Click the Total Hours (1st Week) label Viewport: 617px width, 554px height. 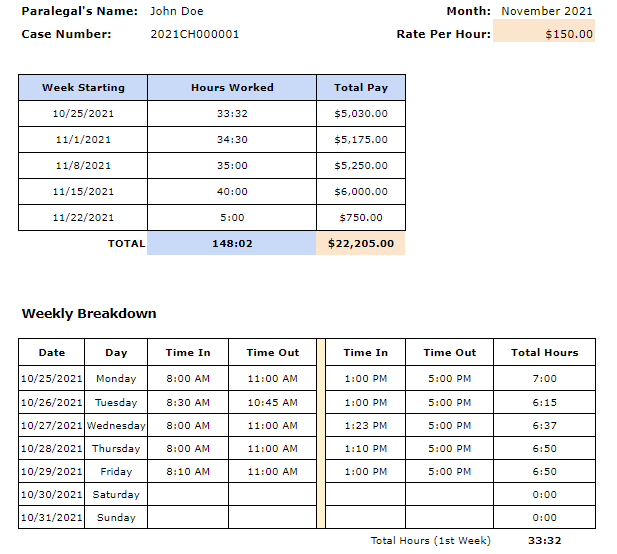430,541
